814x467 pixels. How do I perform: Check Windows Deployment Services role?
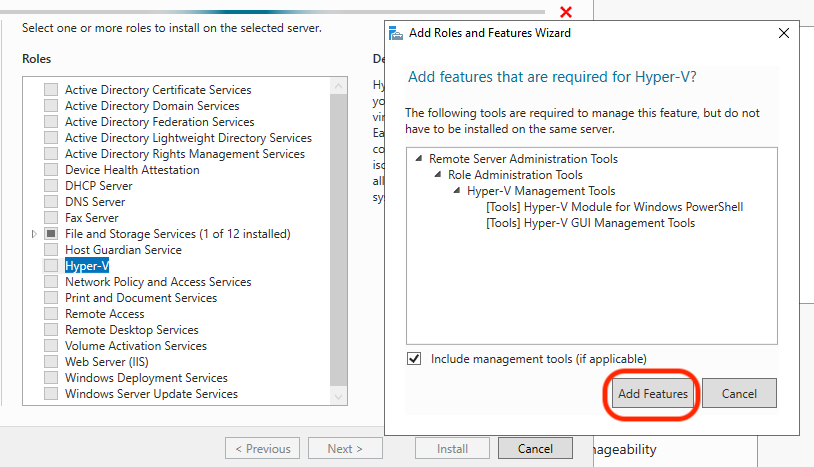(x=51, y=378)
